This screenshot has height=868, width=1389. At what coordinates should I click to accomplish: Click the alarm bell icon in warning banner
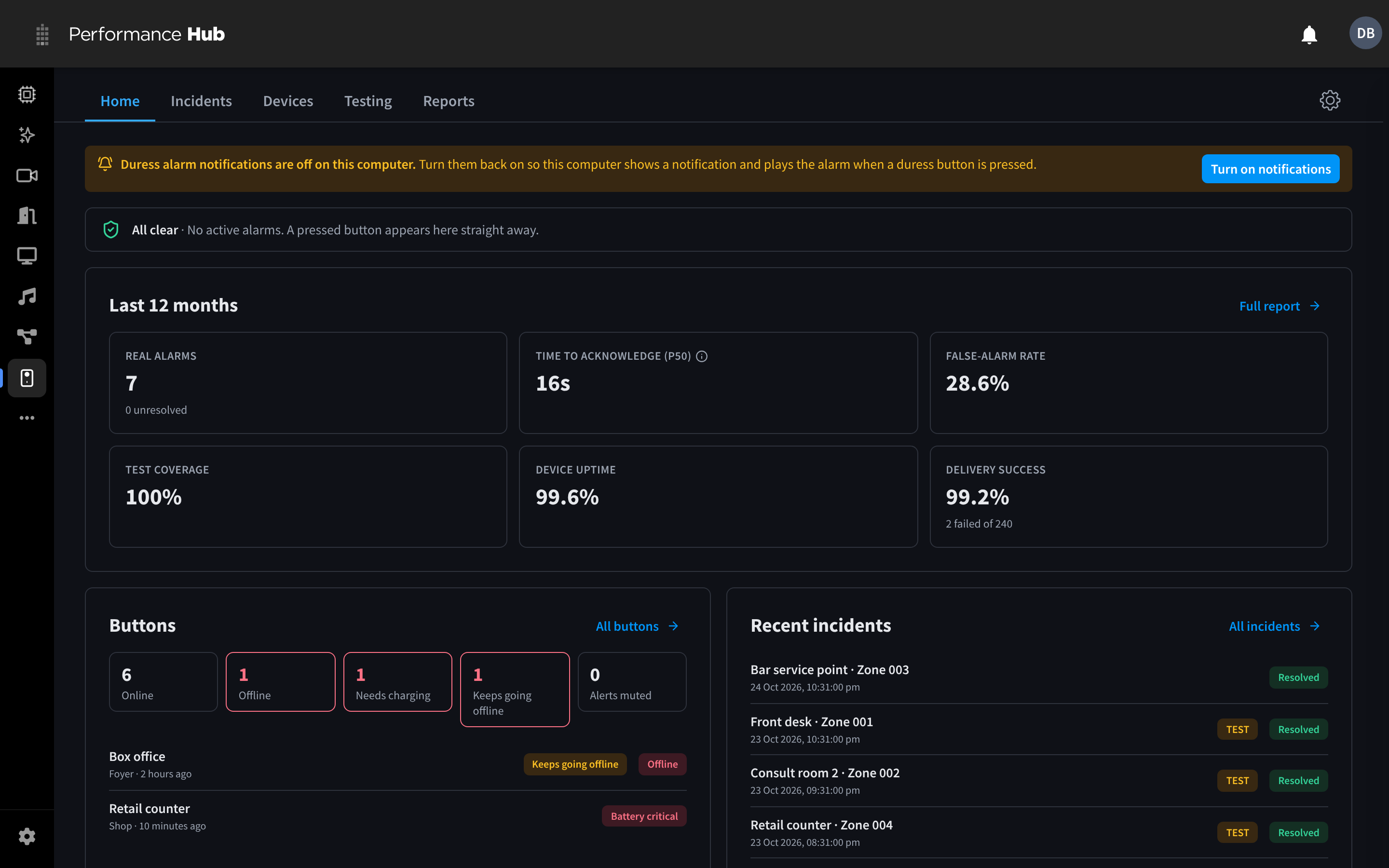click(x=105, y=164)
